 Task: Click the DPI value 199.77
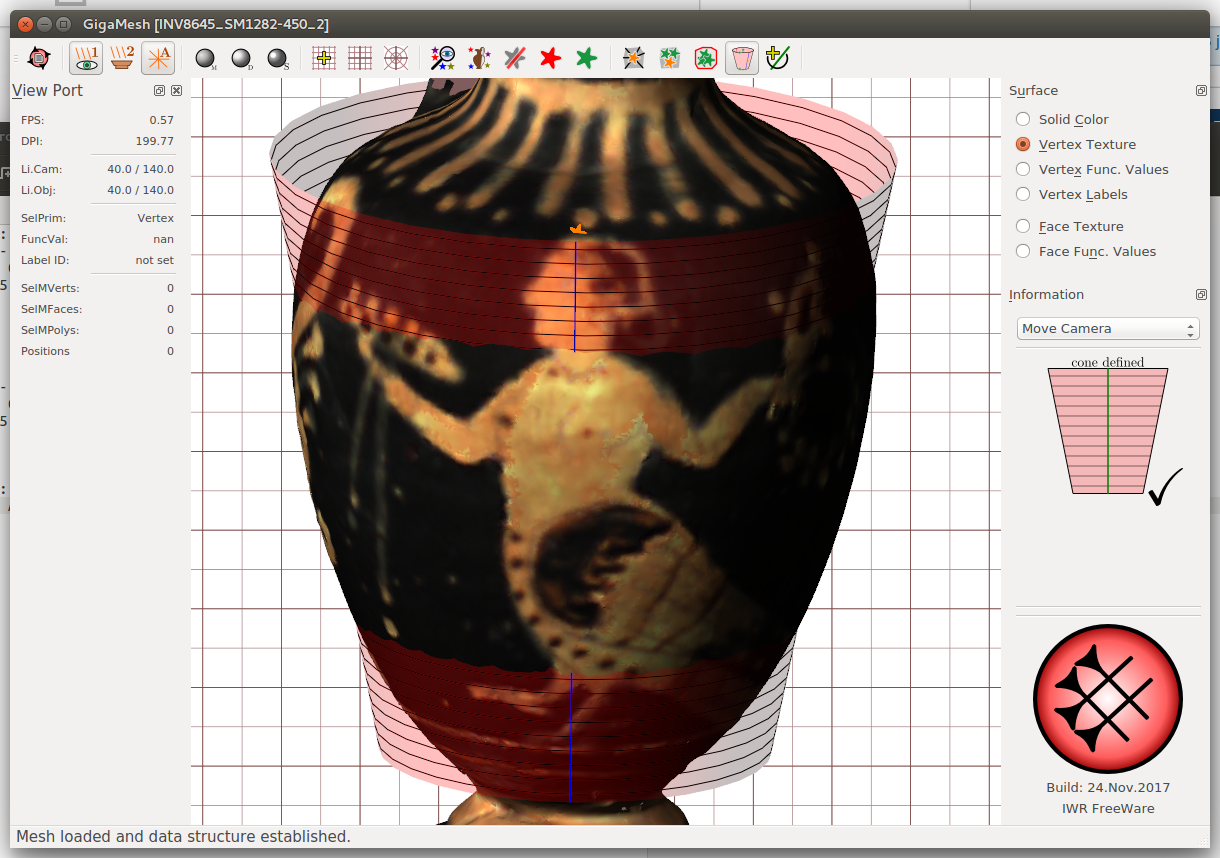(155, 141)
